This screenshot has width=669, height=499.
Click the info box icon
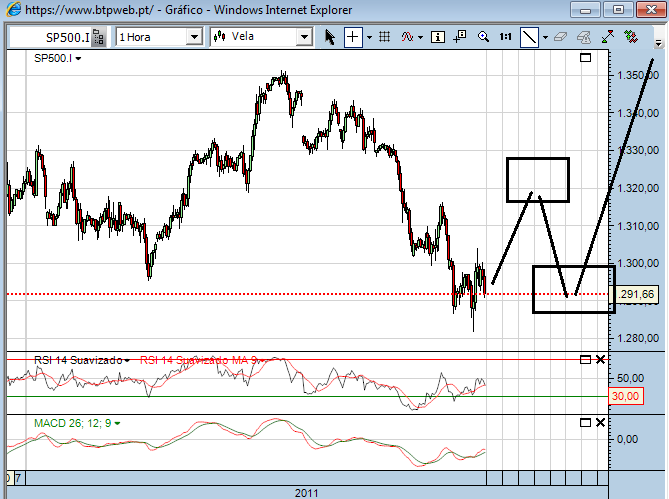pyautogui.click(x=438, y=37)
